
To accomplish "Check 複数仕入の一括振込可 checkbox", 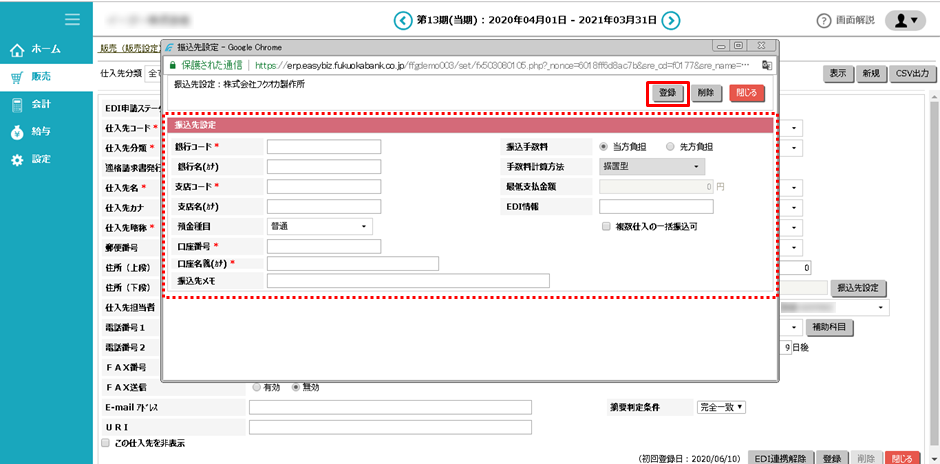I will [605, 227].
